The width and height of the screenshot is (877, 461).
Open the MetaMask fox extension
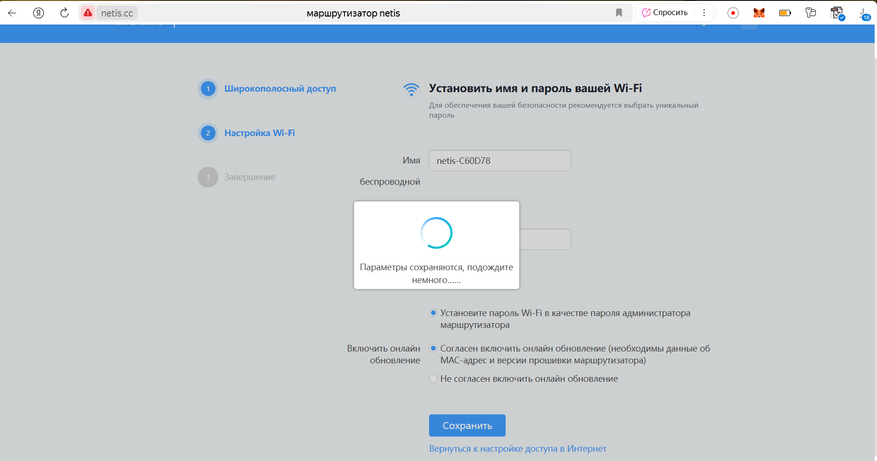(758, 13)
